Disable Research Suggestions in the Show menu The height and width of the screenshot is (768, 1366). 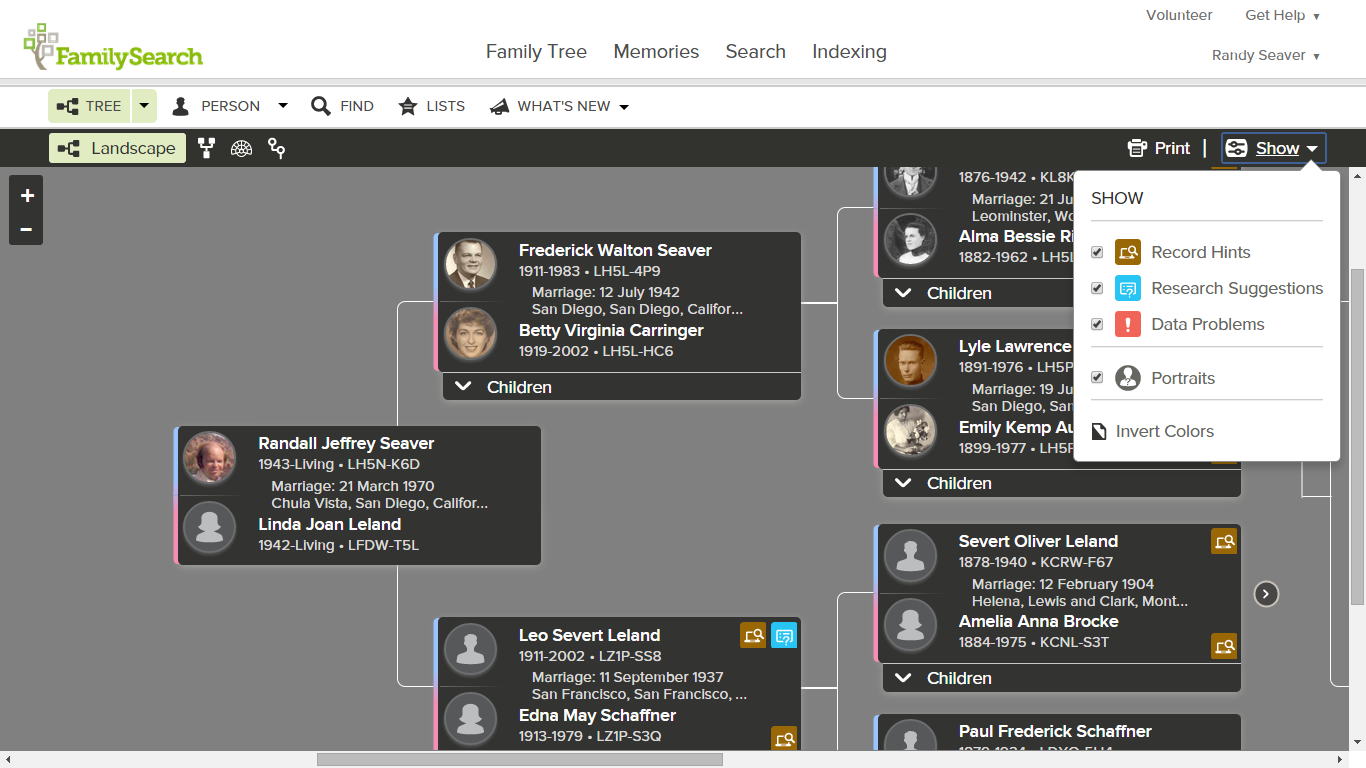pyautogui.click(x=1097, y=288)
